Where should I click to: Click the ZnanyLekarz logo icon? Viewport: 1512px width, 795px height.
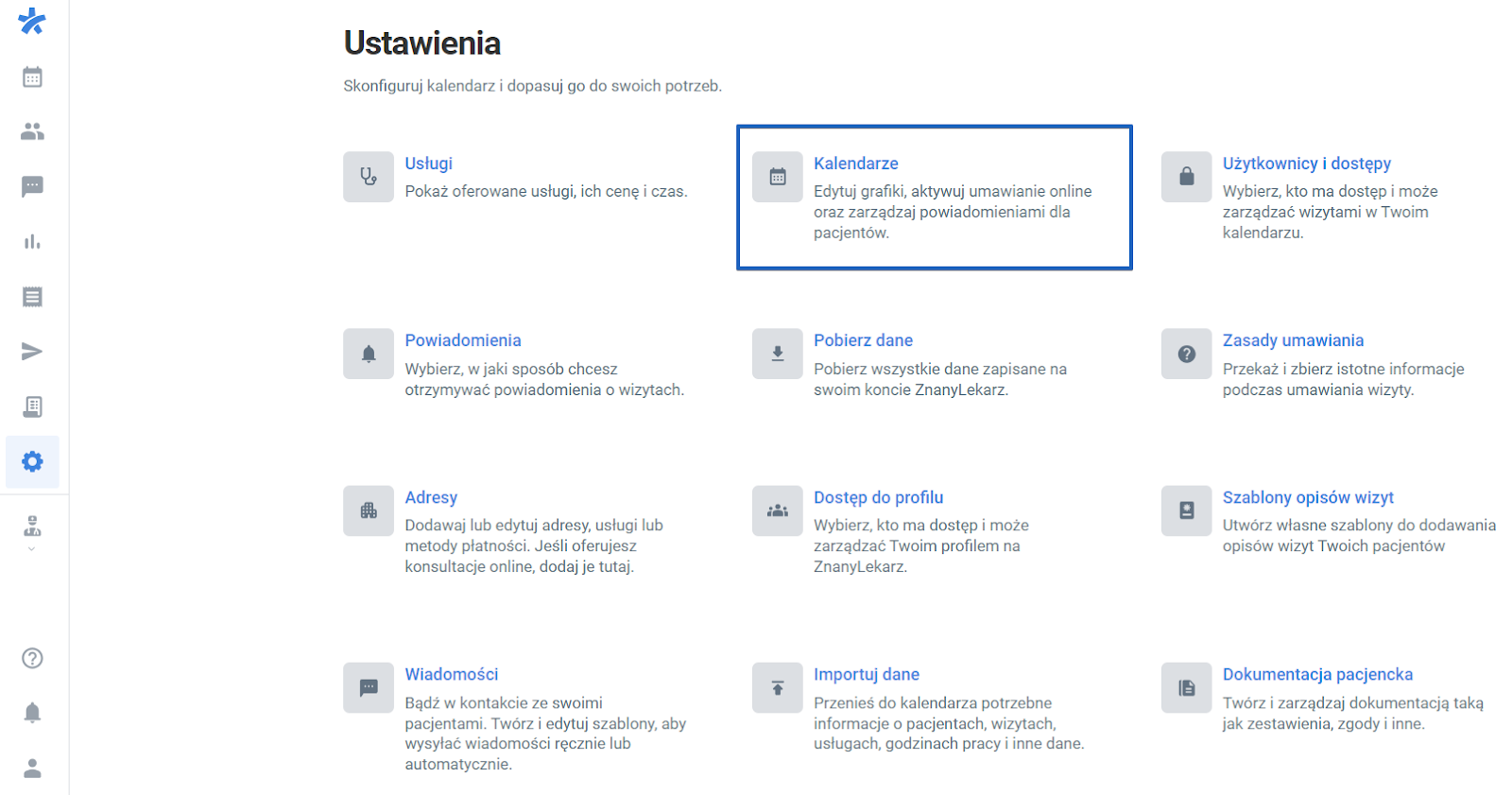[x=32, y=21]
